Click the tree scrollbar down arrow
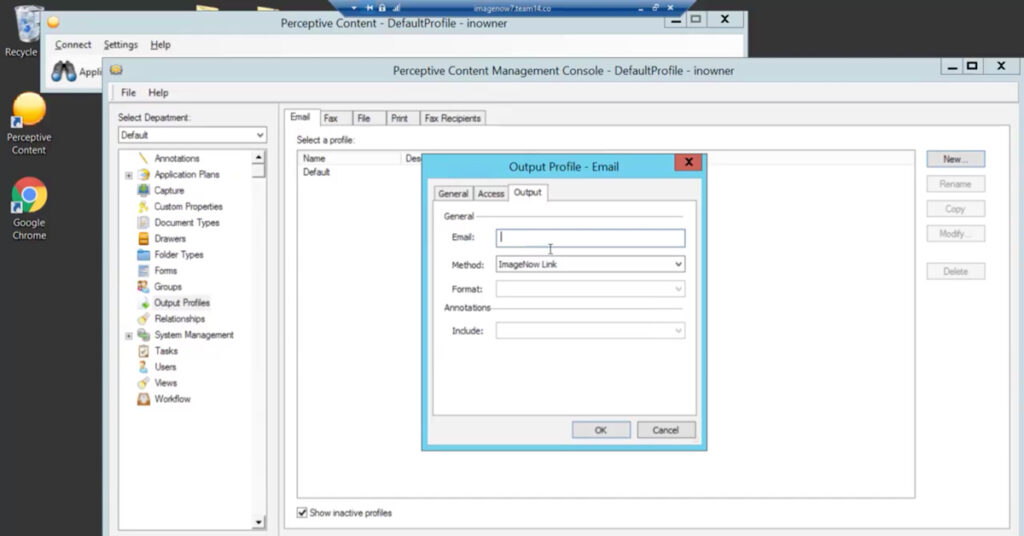This screenshot has height=536, width=1024. tap(259, 522)
